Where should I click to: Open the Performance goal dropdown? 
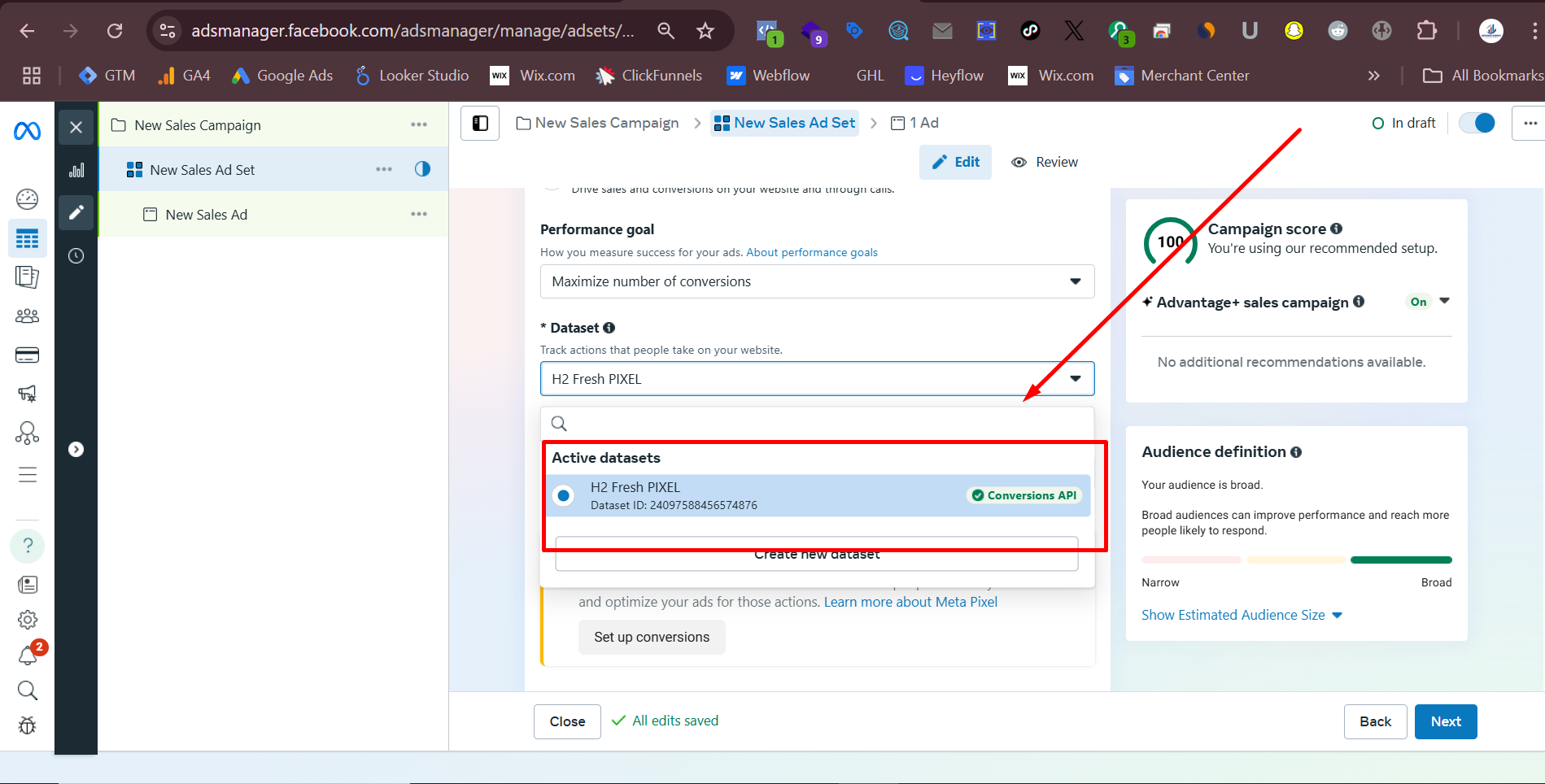pyautogui.click(x=817, y=281)
